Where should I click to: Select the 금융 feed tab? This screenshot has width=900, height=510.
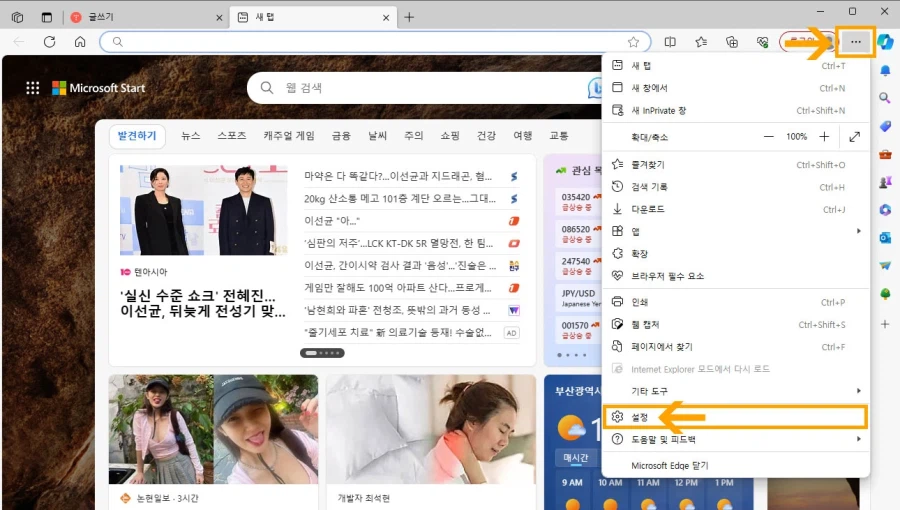(x=341, y=136)
